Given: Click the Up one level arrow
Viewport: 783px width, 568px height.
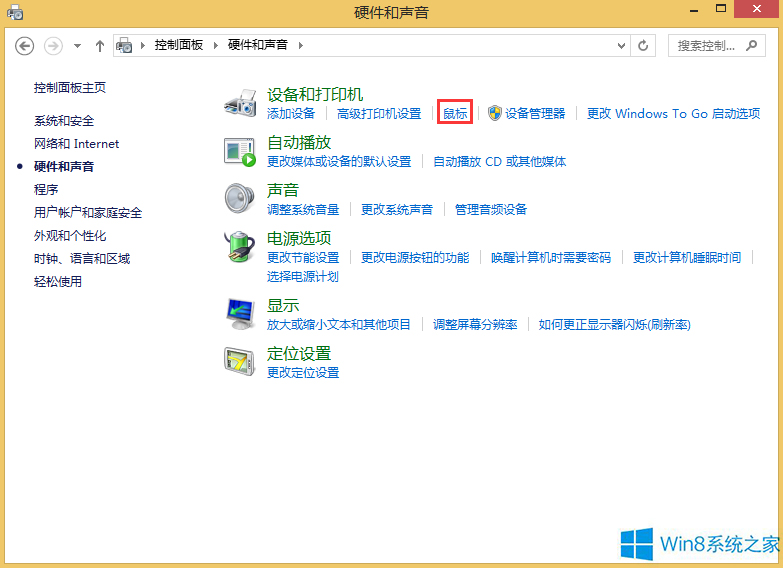Looking at the screenshot, I should tap(100, 46).
